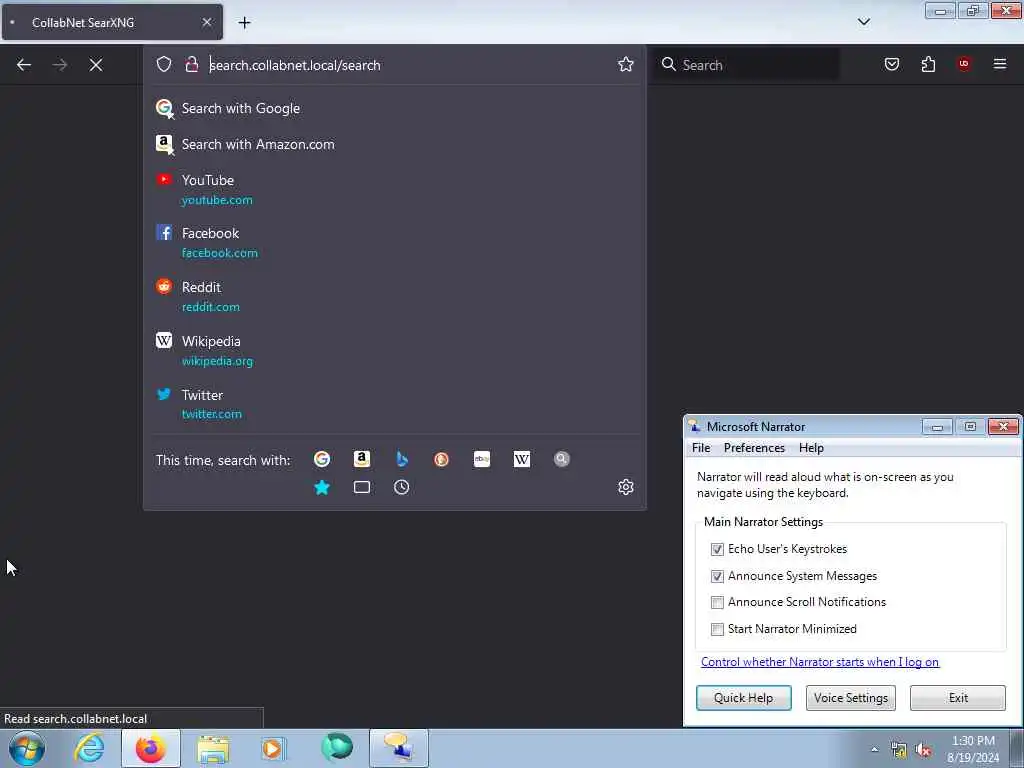
Task: Search open tabs using tab icon
Action: (362, 487)
